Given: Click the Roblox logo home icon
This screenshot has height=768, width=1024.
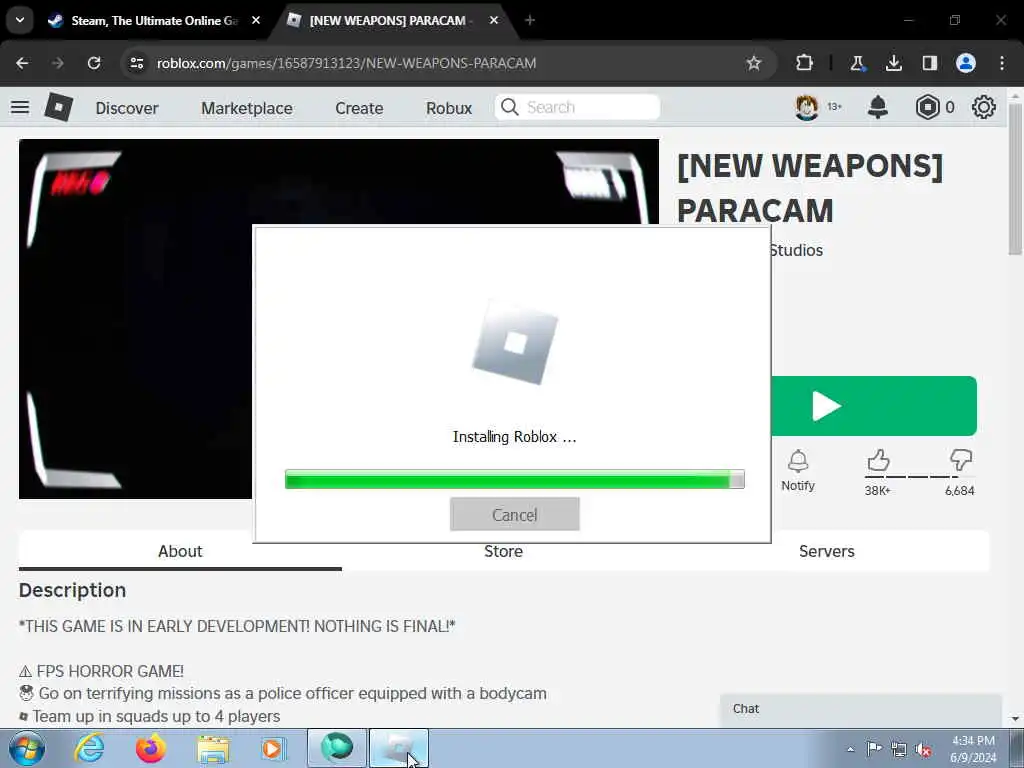Looking at the screenshot, I should [x=59, y=107].
